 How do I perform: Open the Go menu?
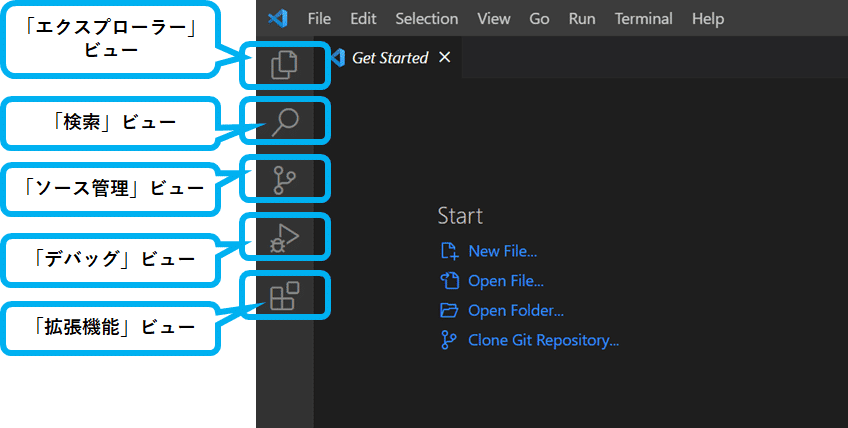539,19
